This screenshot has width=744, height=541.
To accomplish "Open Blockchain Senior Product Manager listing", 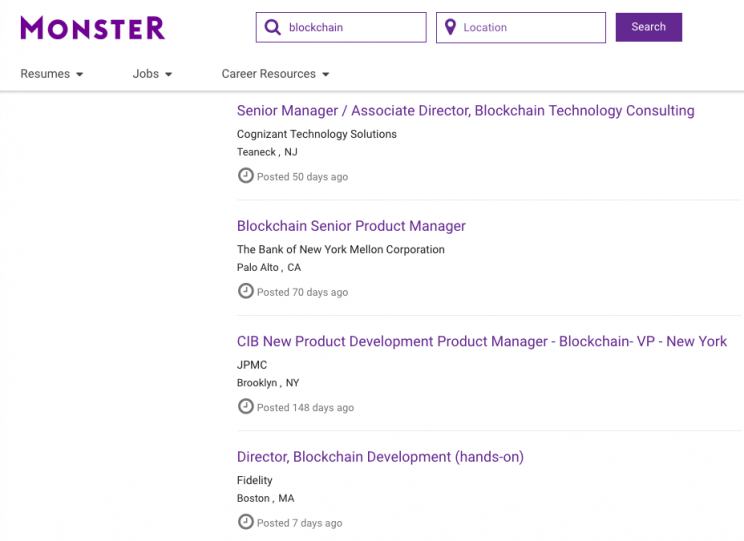I will pos(351,226).
